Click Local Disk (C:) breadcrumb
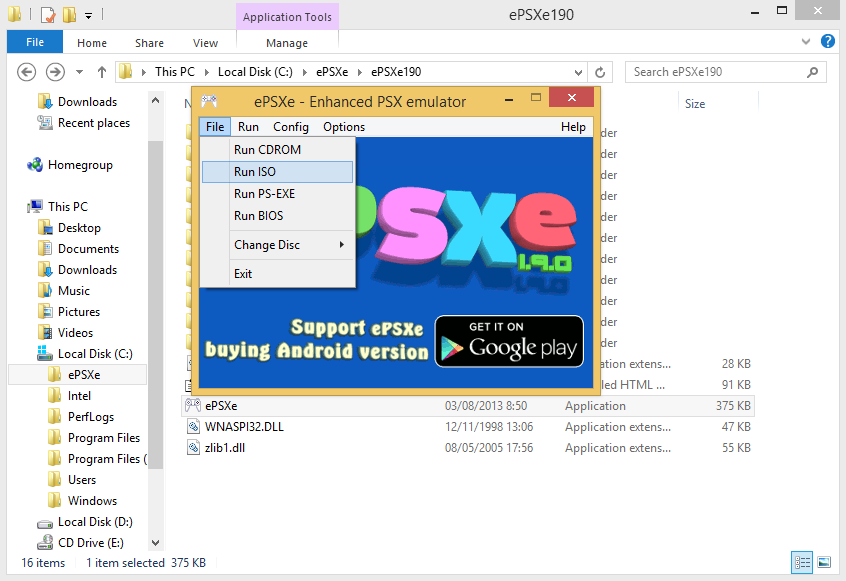This screenshot has width=846, height=581. coord(255,72)
